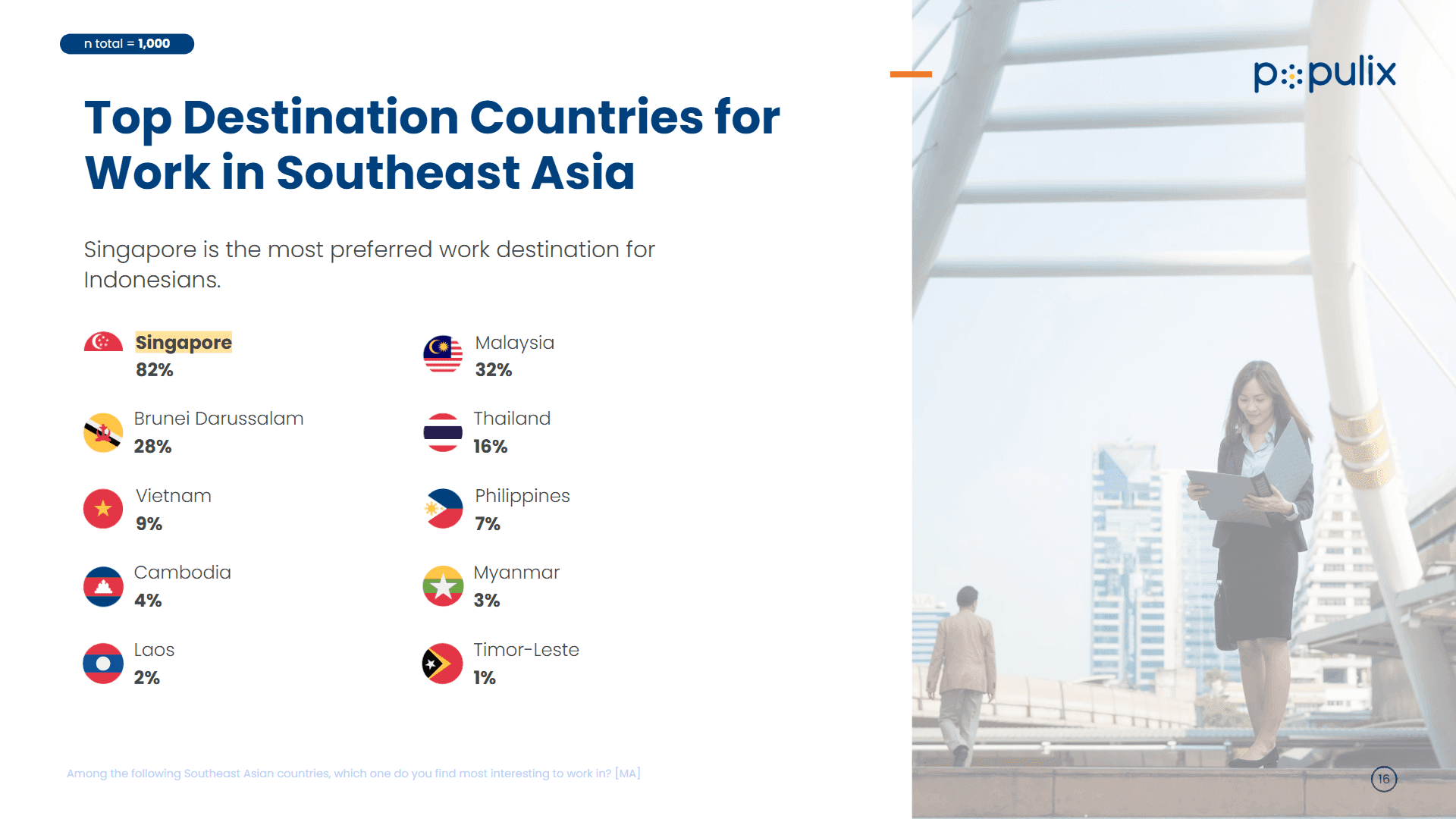Click the Myanmar flag icon
The image size is (1456, 819).
(443, 586)
